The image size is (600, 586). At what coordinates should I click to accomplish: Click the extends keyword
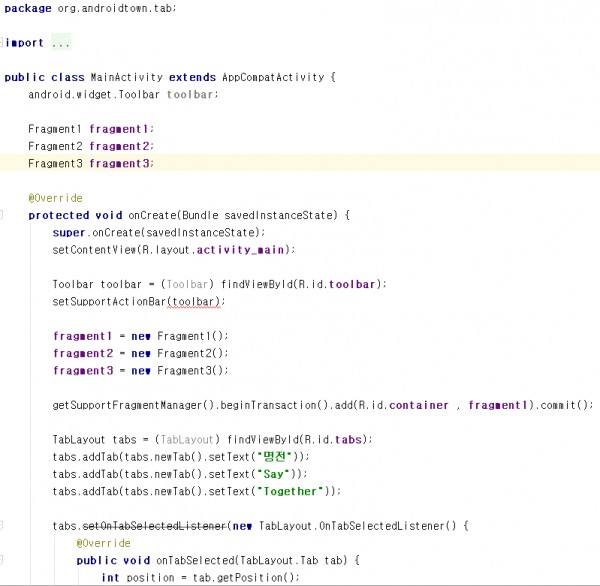(192, 77)
